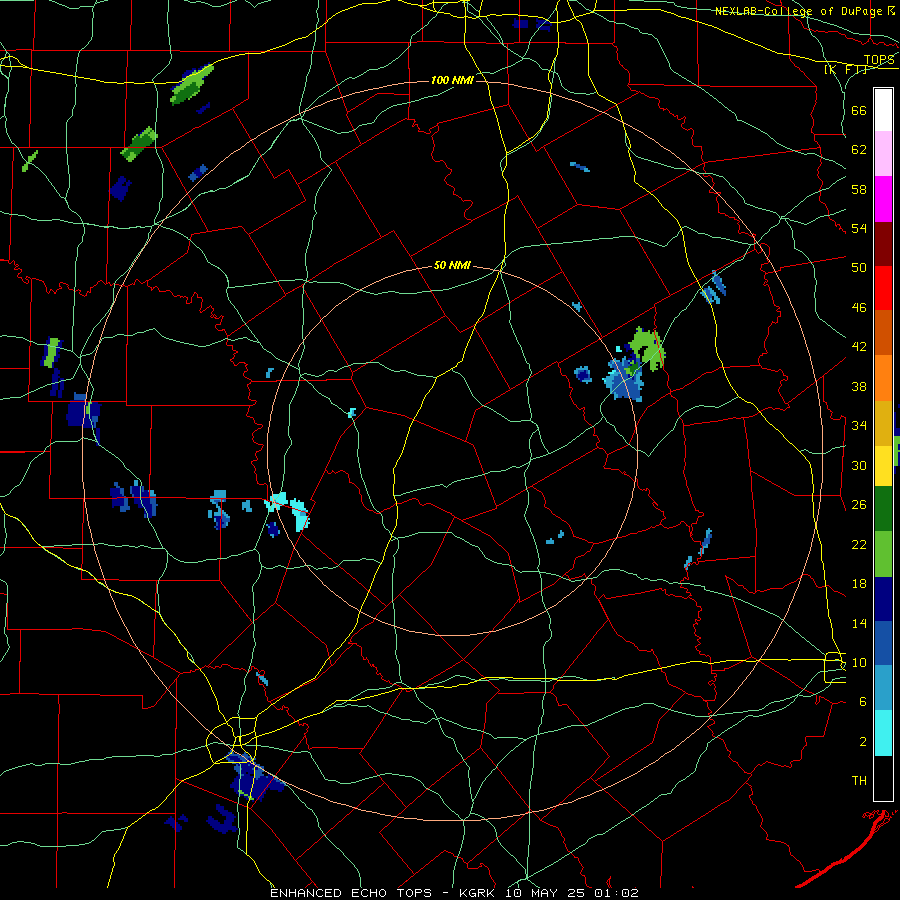This screenshot has height=900, width=900.
Task: Click the "KGRK" radar station identifier
Action: 479,893
